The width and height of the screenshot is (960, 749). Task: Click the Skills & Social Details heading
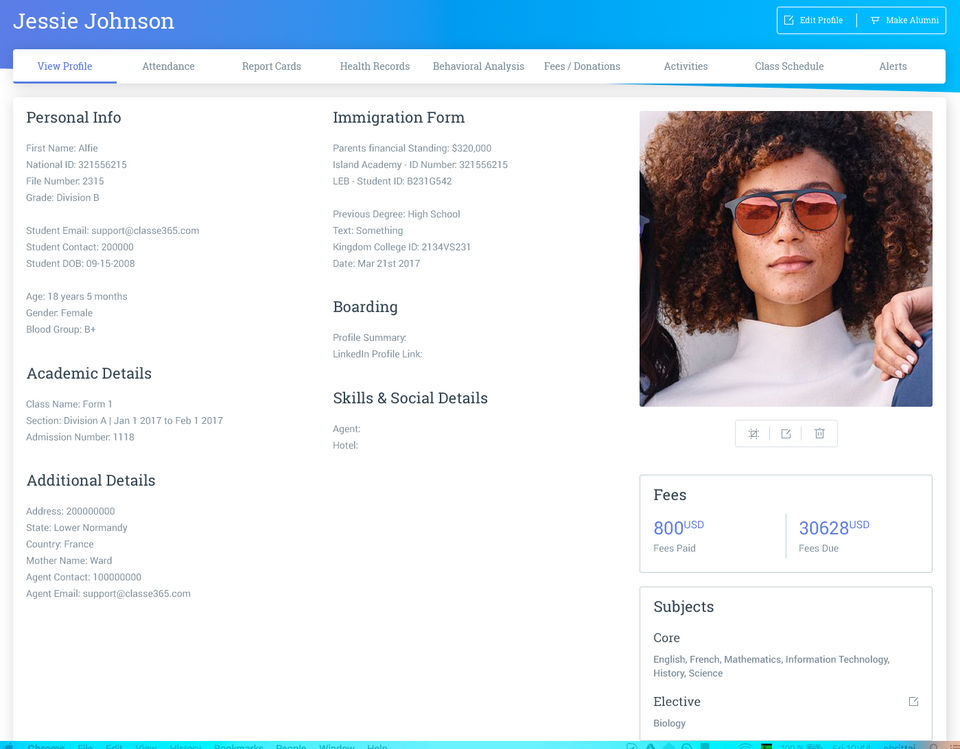(410, 398)
